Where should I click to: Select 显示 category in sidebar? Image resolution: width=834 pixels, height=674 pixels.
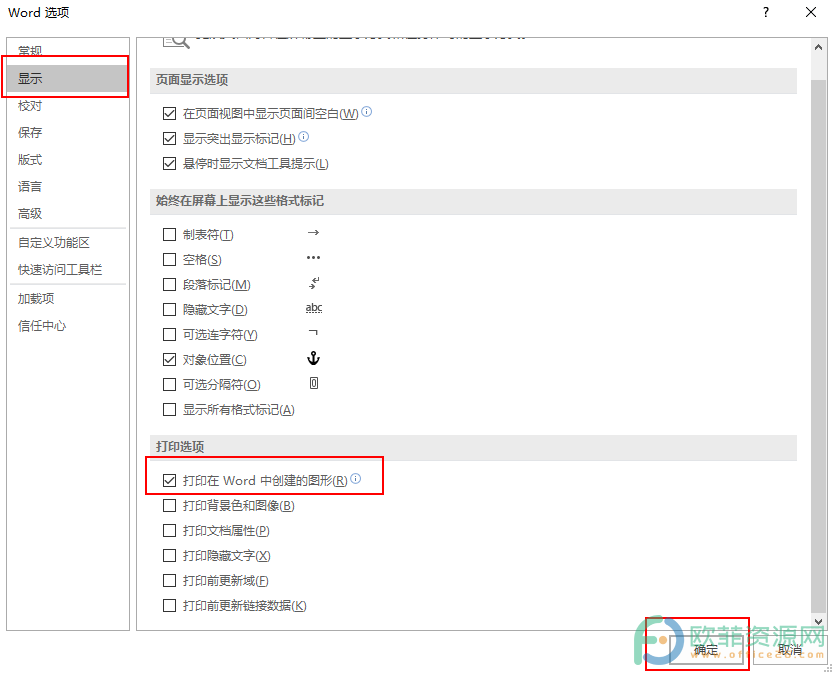67,79
